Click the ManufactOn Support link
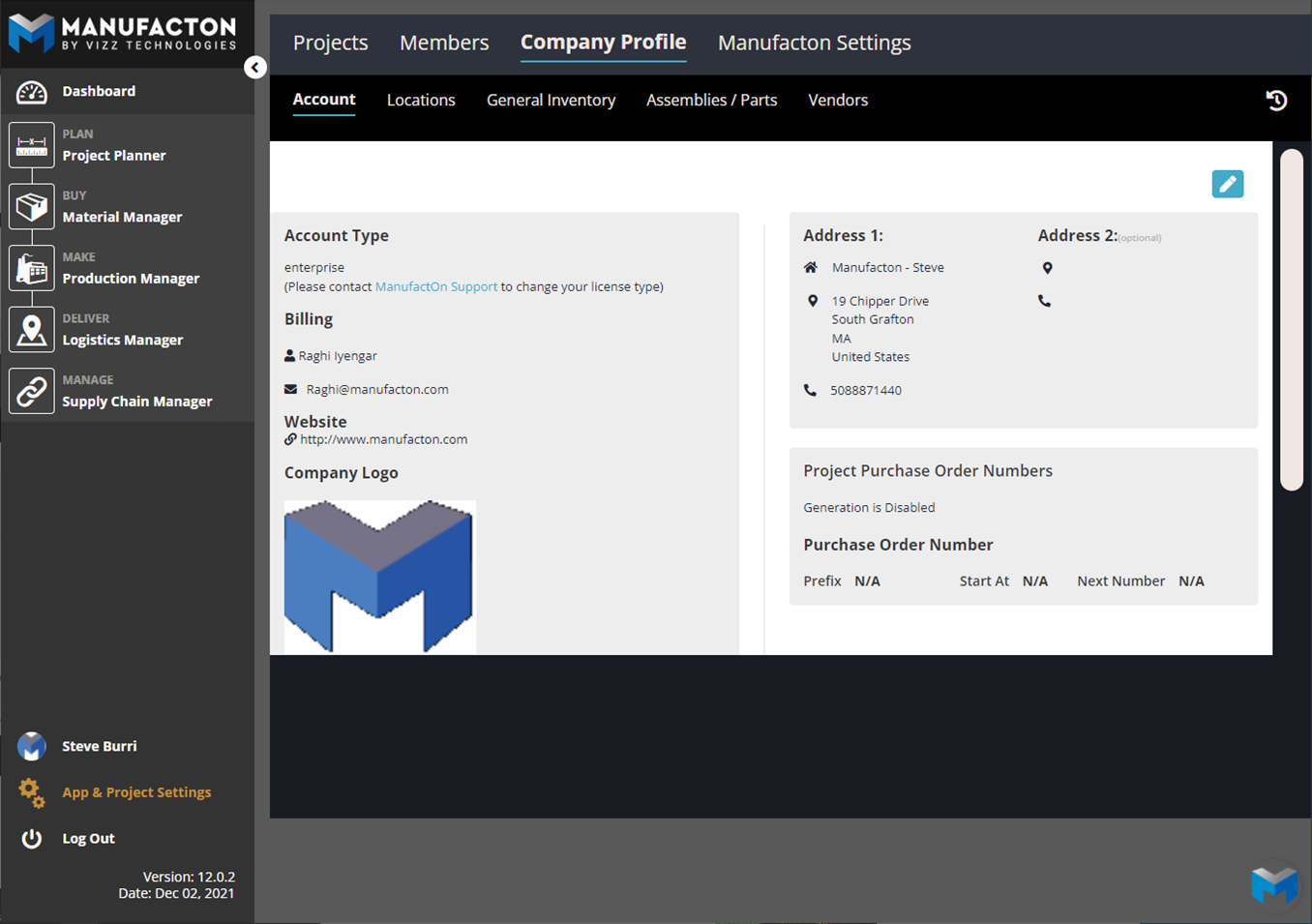Screen dimensions: 1312x924 [435, 286]
